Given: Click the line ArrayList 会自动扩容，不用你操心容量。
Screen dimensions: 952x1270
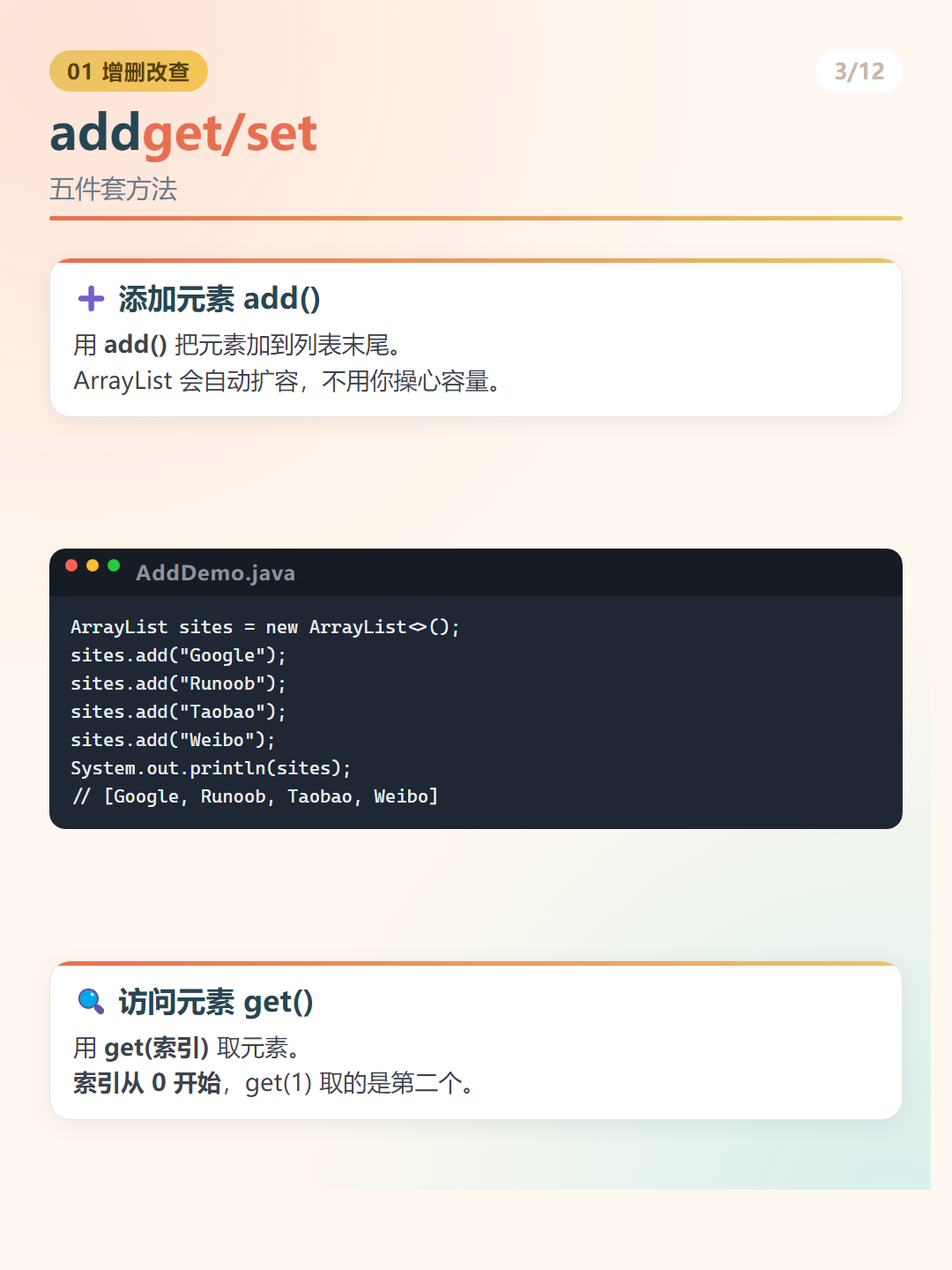Looking at the screenshot, I should point(288,381).
